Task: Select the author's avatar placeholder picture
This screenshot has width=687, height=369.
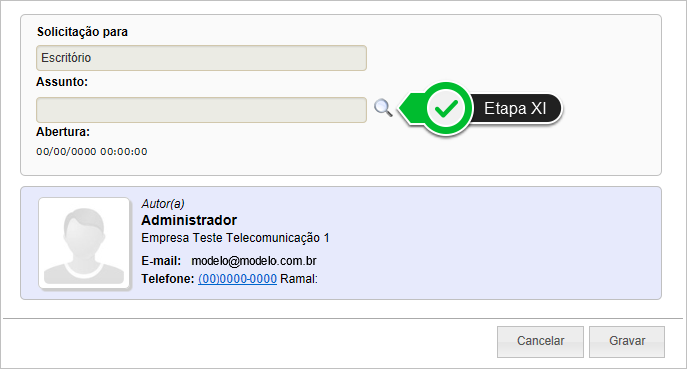Action: pyautogui.click(x=84, y=243)
